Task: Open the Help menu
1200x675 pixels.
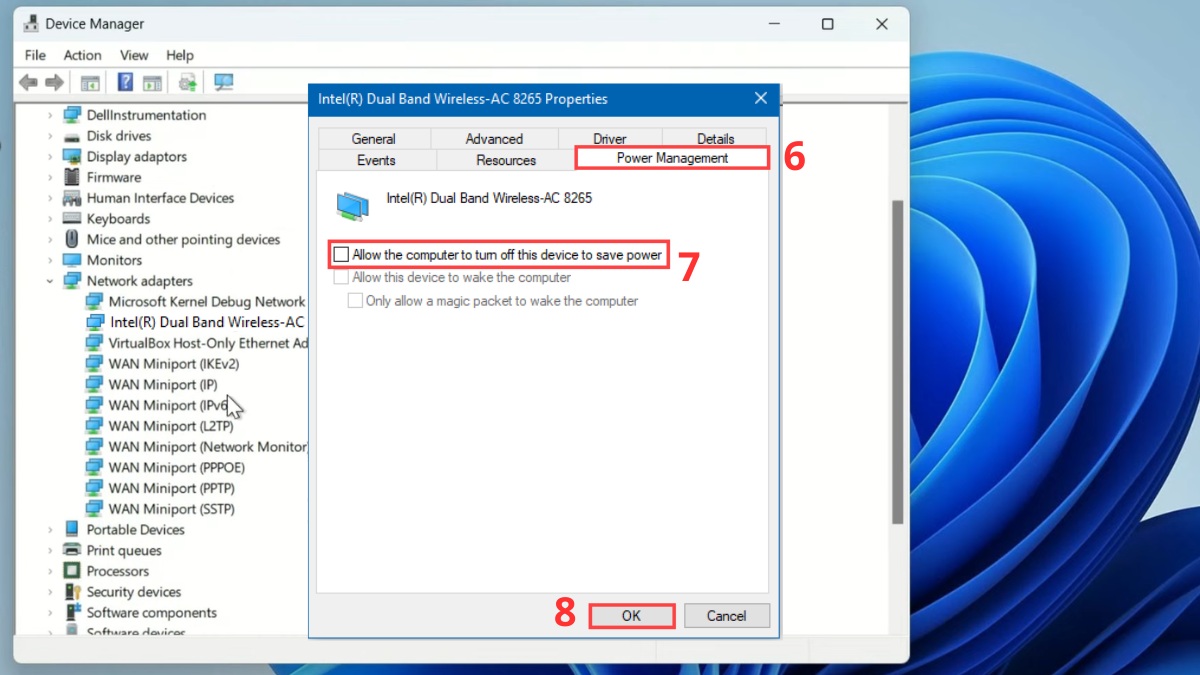Action: click(x=180, y=55)
